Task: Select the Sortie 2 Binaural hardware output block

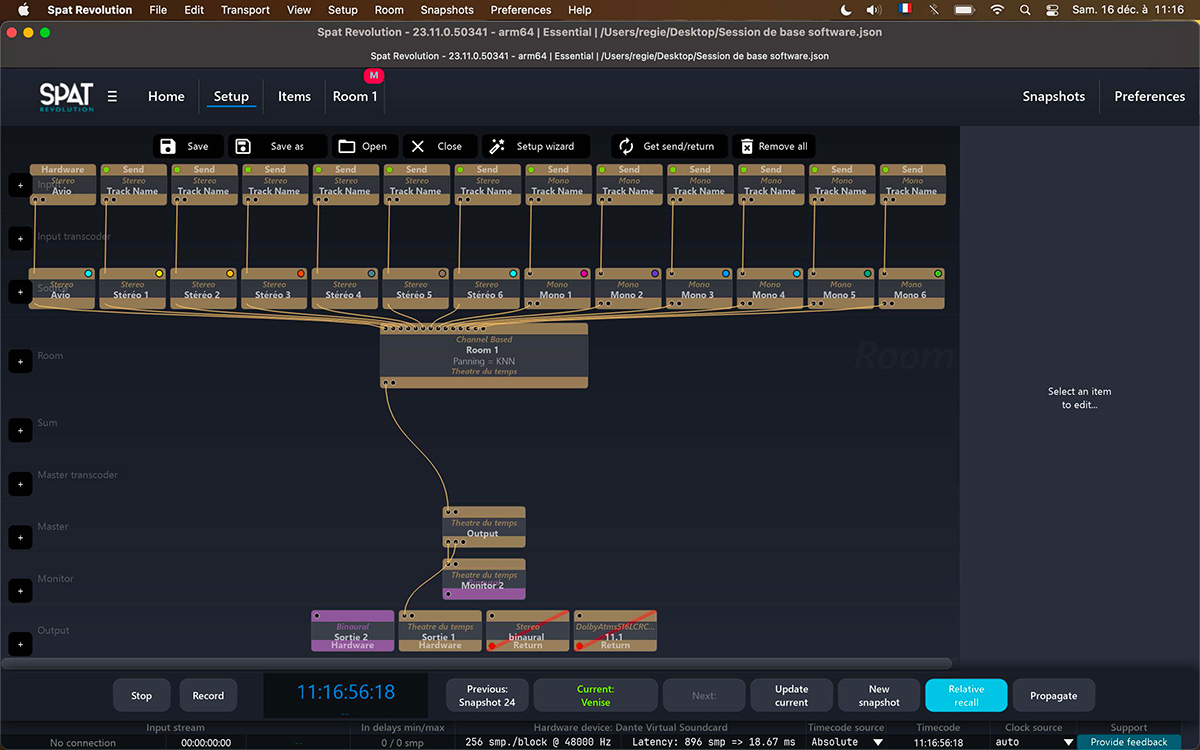Action: tap(353, 631)
